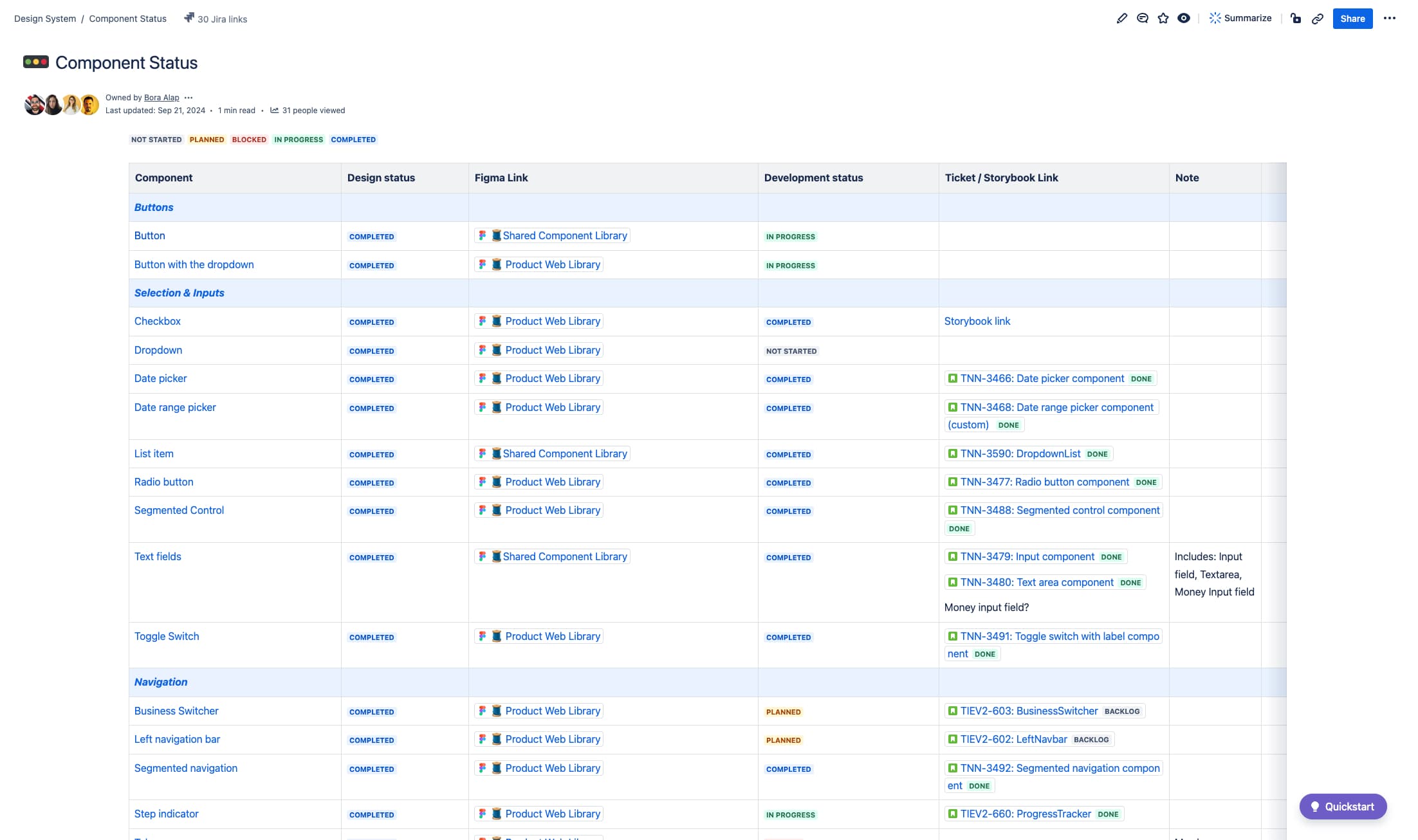The height and width of the screenshot is (840, 1418).
Task: Select Component Status breadcrumb item
Action: tap(127, 19)
